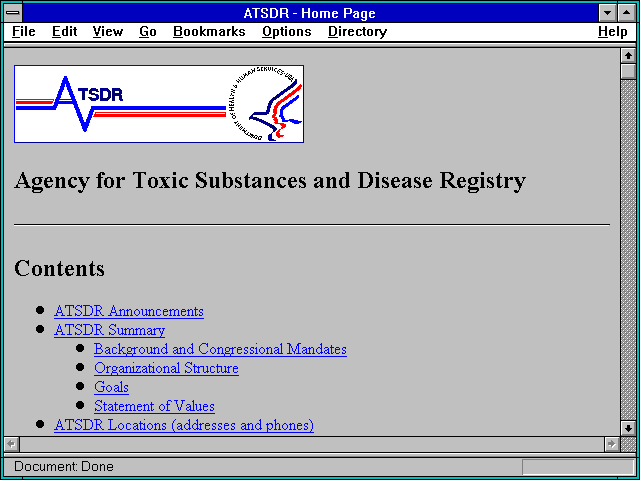Open the Help menu

(613, 32)
